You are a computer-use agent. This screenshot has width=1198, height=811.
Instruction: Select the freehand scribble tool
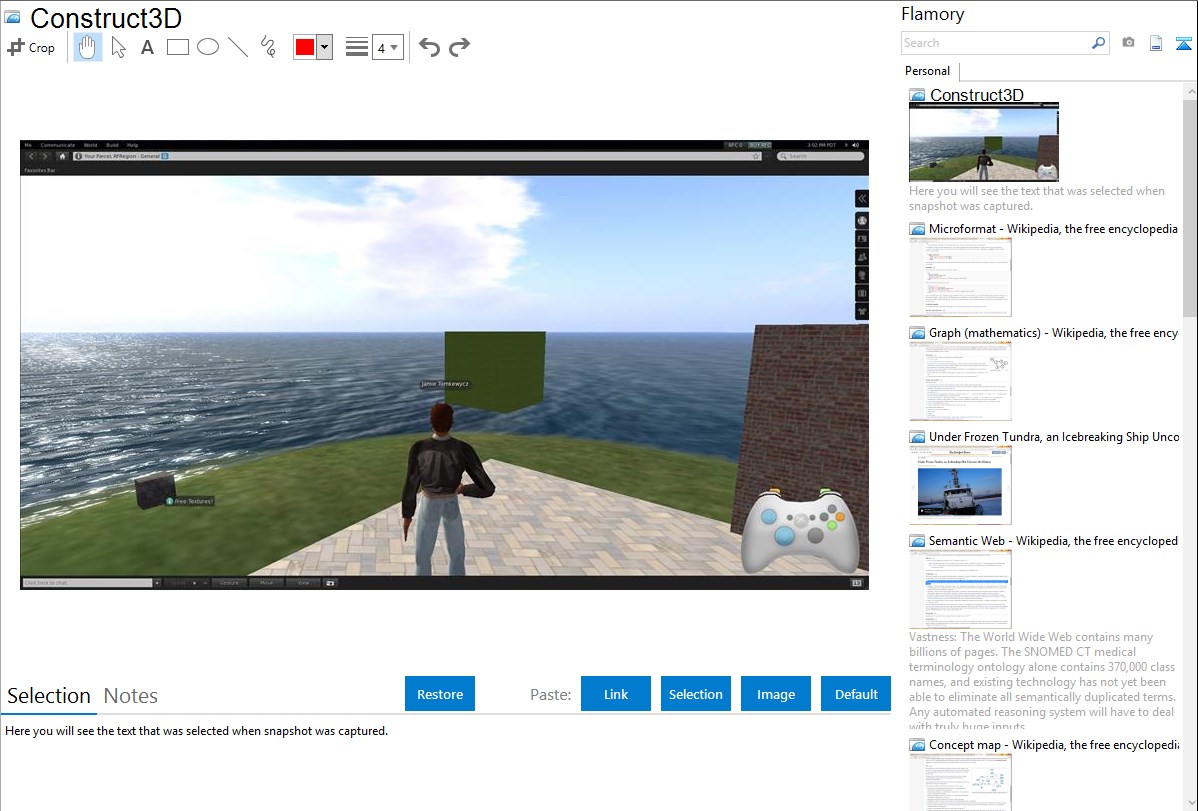(x=268, y=47)
